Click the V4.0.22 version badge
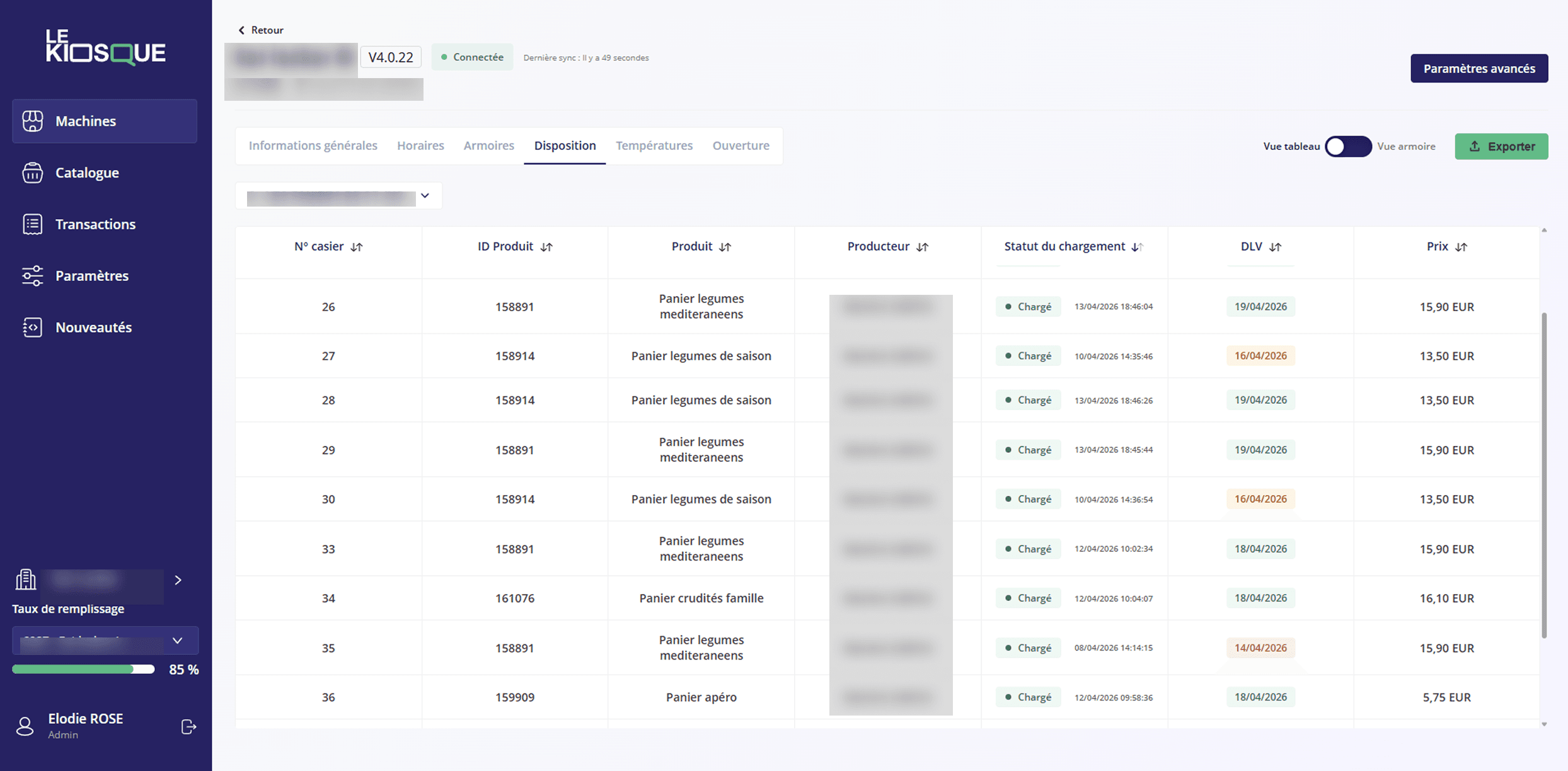 coord(391,57)
